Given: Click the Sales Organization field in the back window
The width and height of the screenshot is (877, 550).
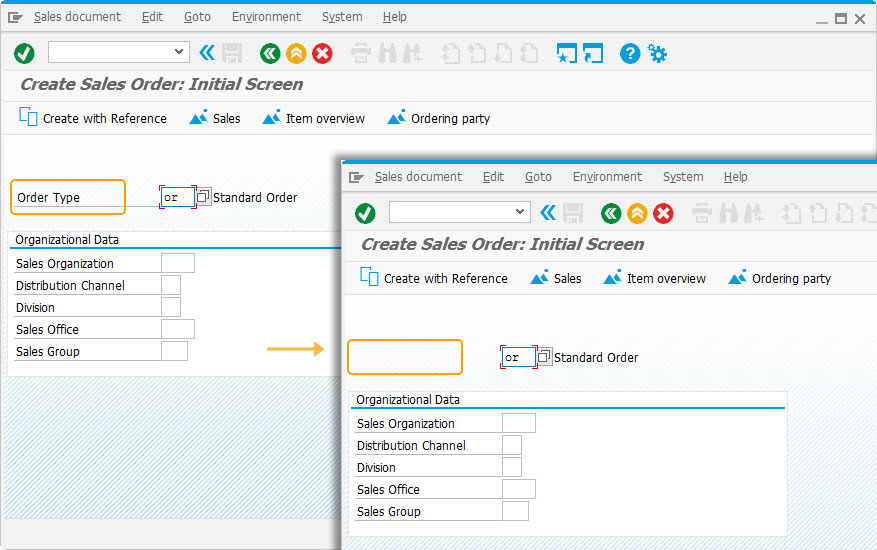Looking at the screenshot, I should point(178,263).
